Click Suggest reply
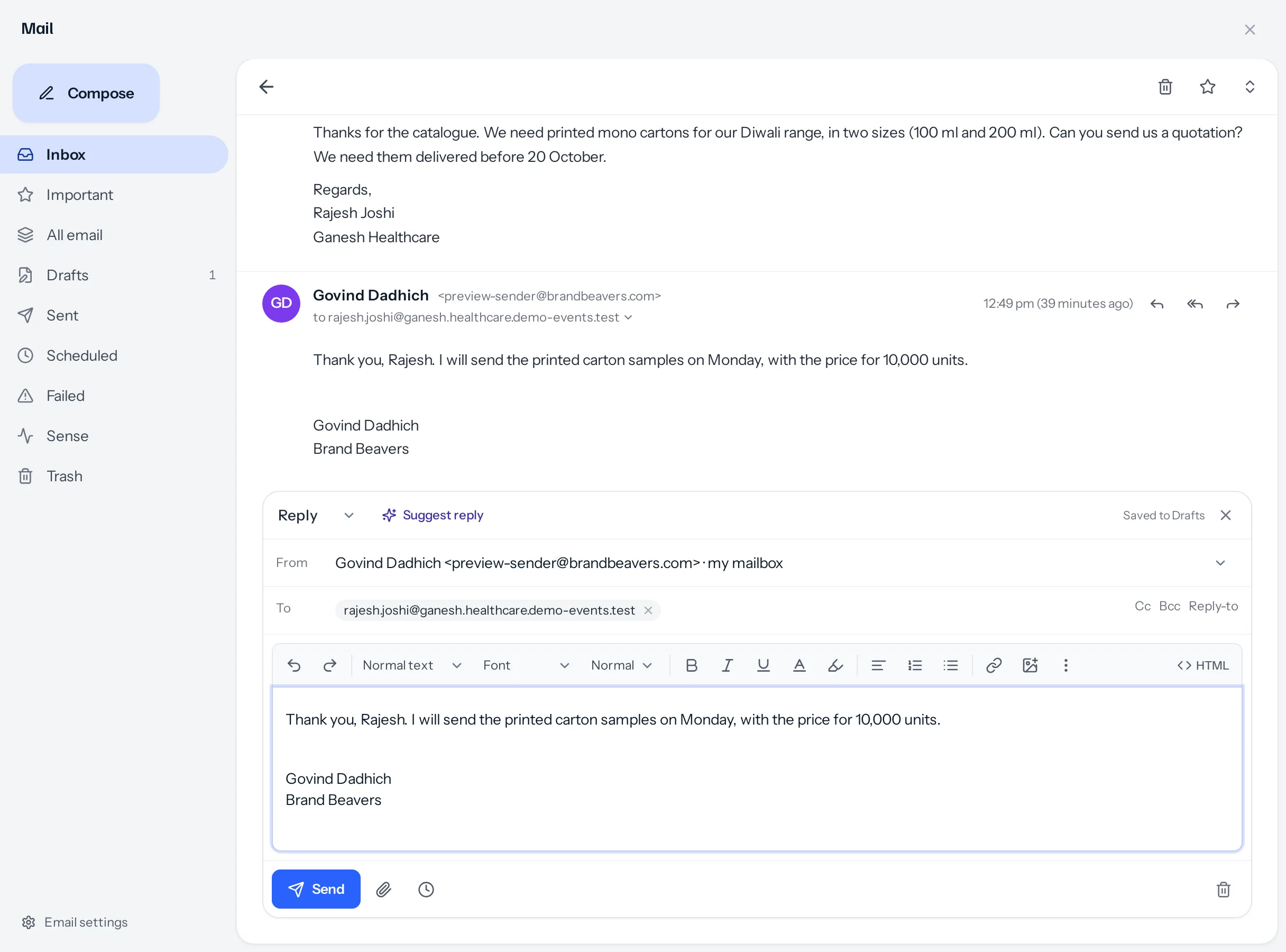The image size is (1286, 952). 433,515
